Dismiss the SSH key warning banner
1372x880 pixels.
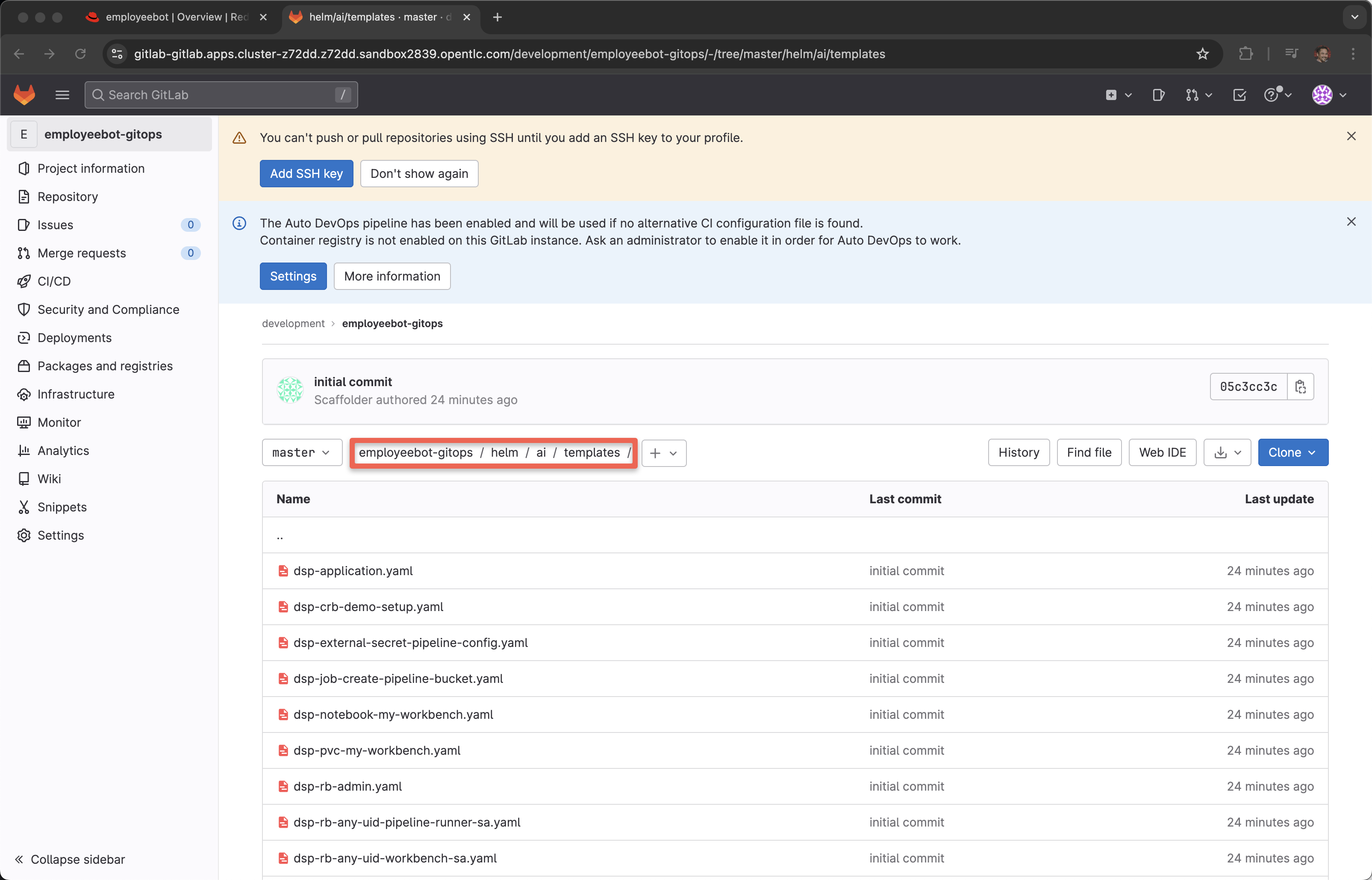(1351, 136)
